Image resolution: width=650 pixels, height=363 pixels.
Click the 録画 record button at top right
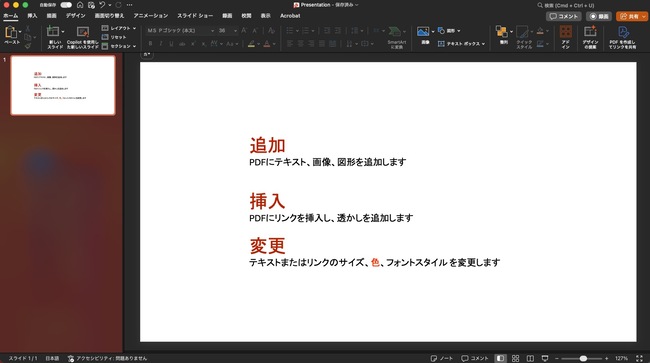pos(599,16)
